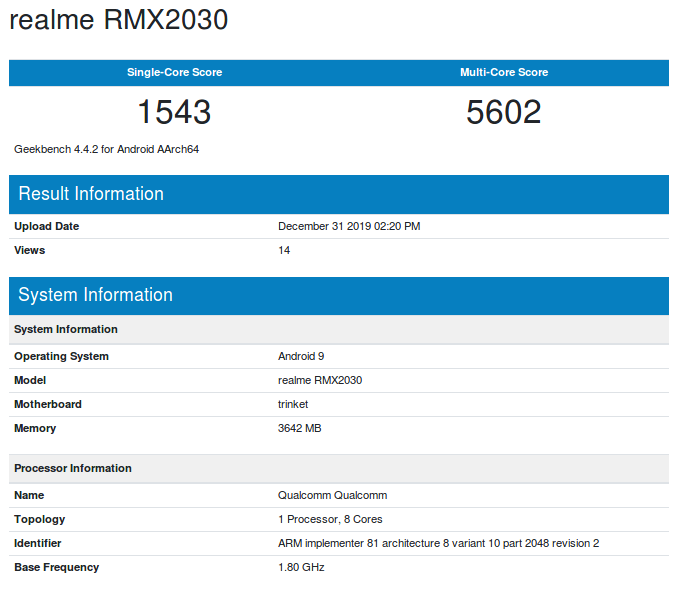Select the Processor Information subheader
The height and width of the screenshot is (590, 677).
tap(339, 469)
